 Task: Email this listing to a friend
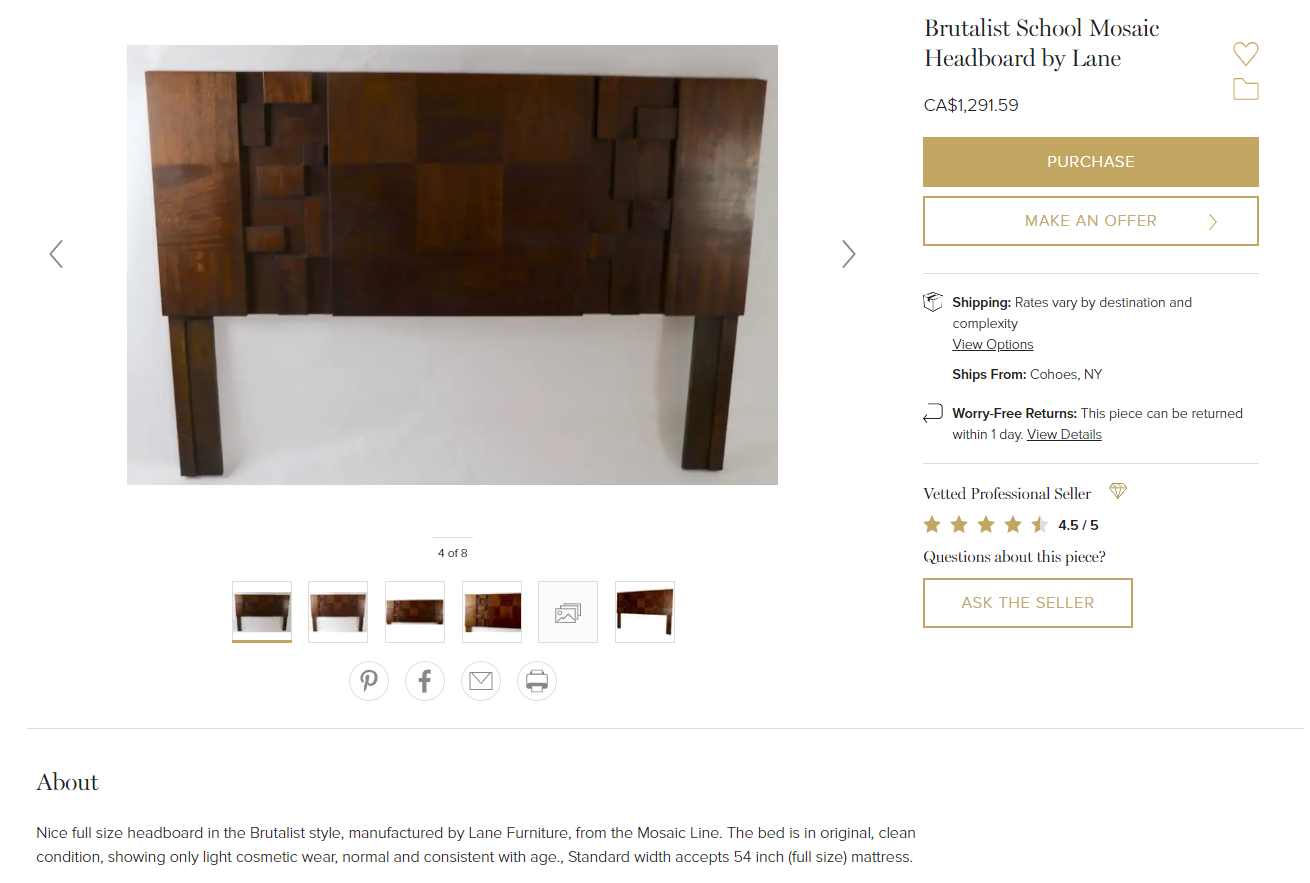point(481,681)
